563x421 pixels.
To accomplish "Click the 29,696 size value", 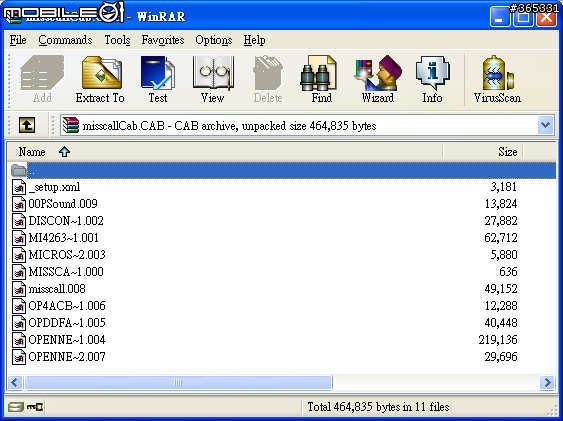I will [501, 357].
